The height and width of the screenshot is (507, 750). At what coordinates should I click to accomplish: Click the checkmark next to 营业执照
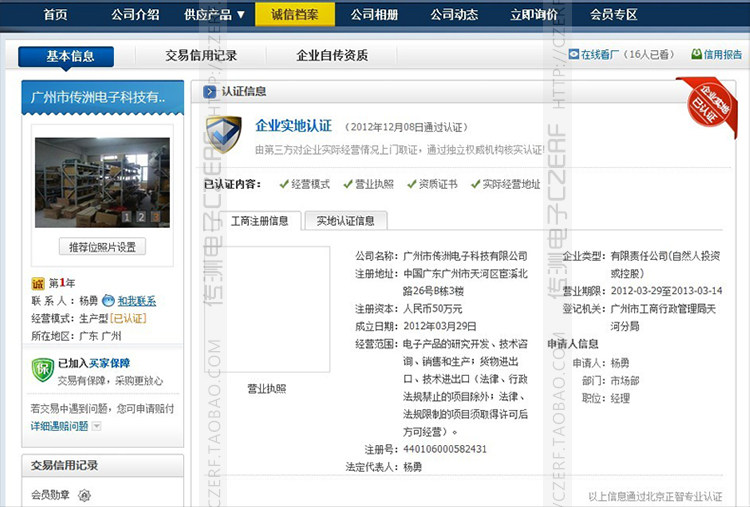coord(348,184)
